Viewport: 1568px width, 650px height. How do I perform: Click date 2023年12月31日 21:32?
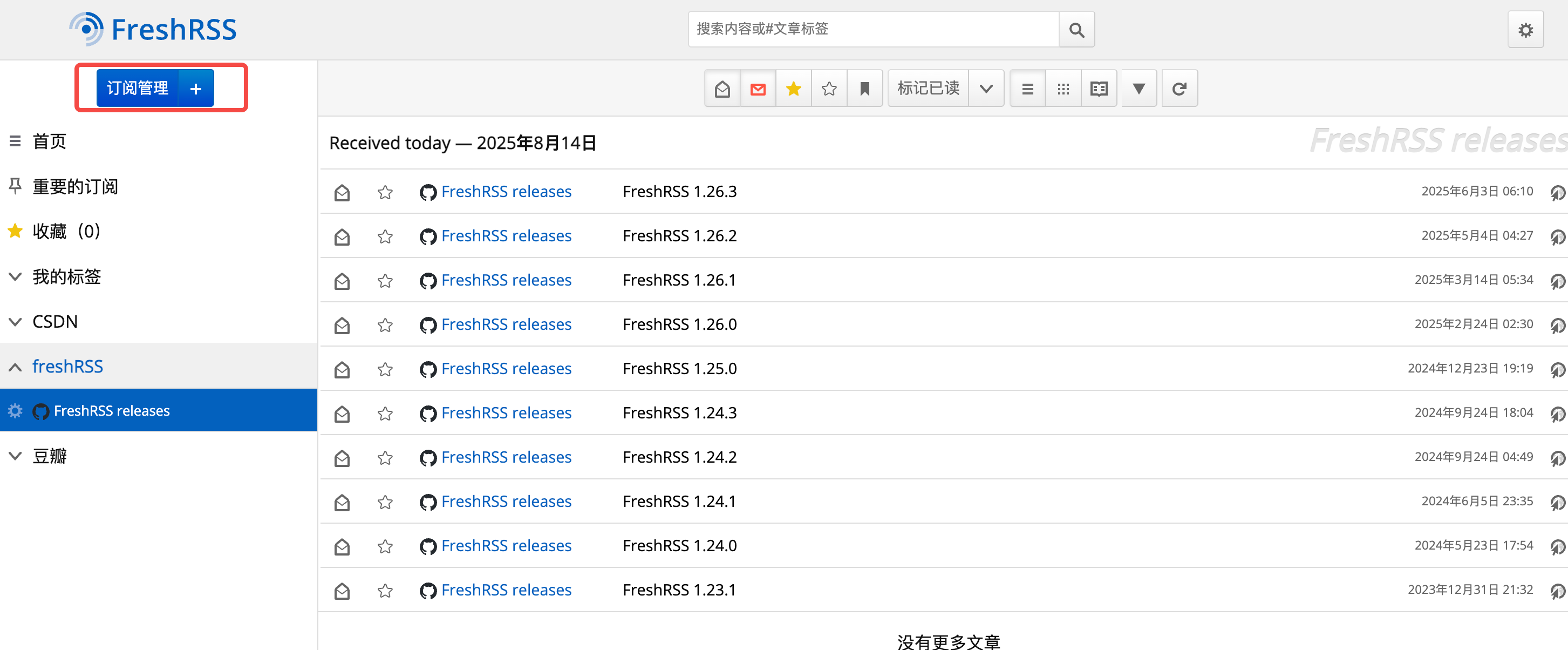pos(1470,590)
